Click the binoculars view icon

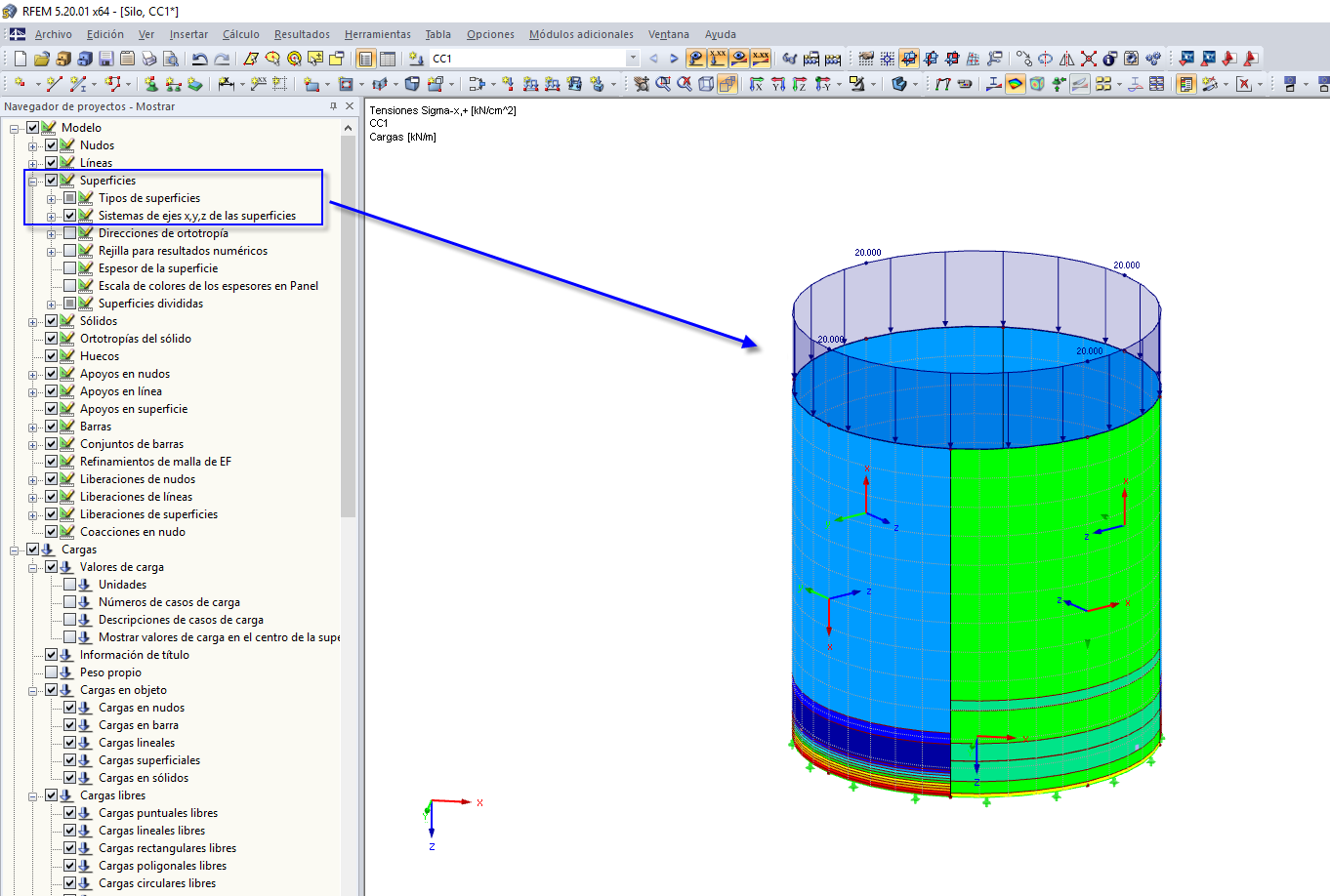(x=790, y=59)
